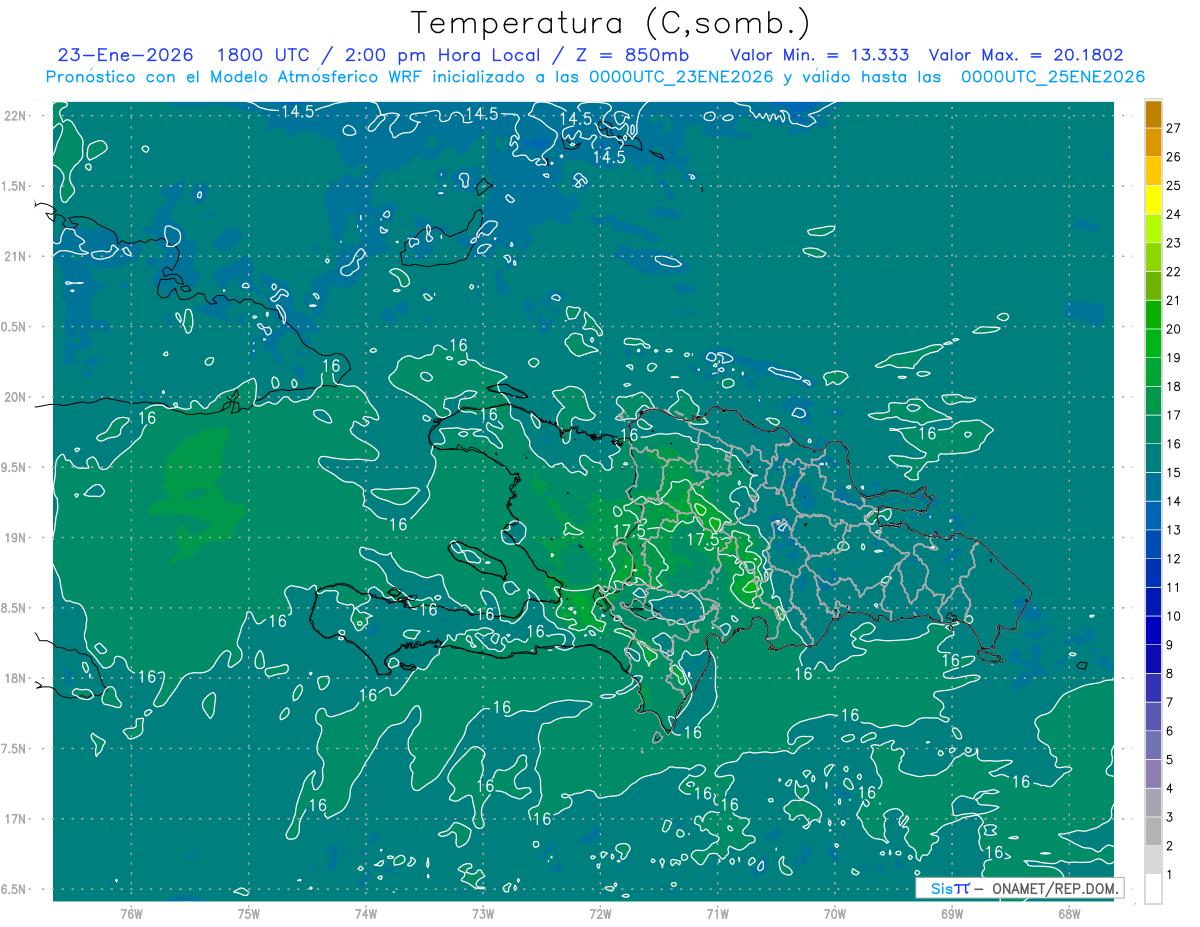Click the '69W' longitude axis label
This screenshot has height=927, width=1200.
pyautogui.click(x=952, y=914)
